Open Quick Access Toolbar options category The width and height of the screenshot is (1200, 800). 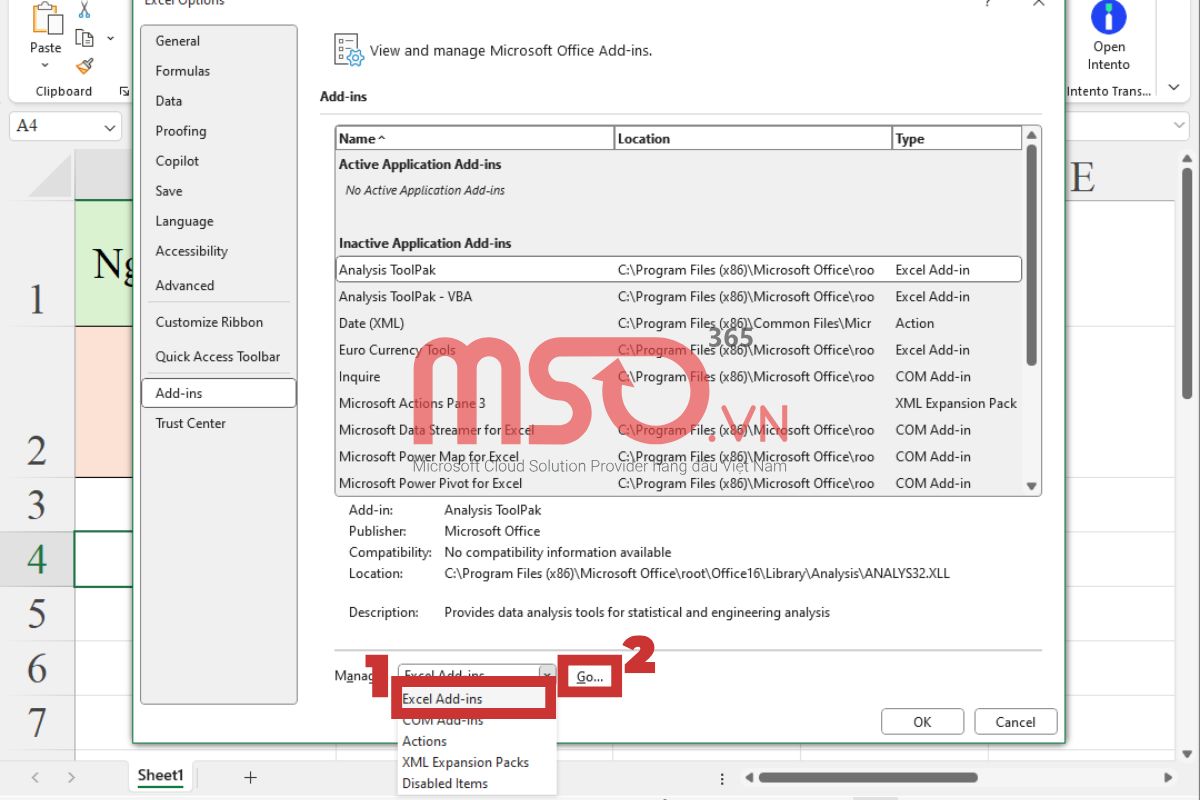[219, 356]
